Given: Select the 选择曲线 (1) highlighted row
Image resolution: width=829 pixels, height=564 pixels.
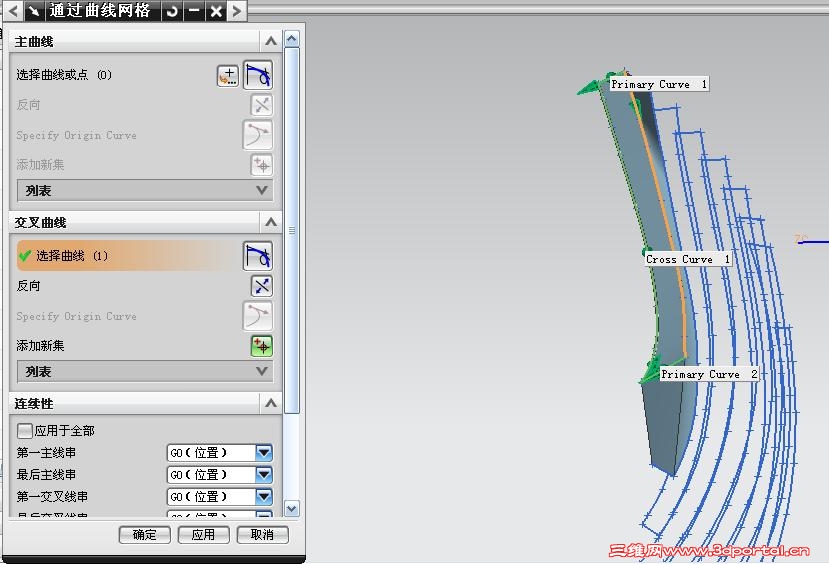Looking at the screenshot, I should [127, 256].
